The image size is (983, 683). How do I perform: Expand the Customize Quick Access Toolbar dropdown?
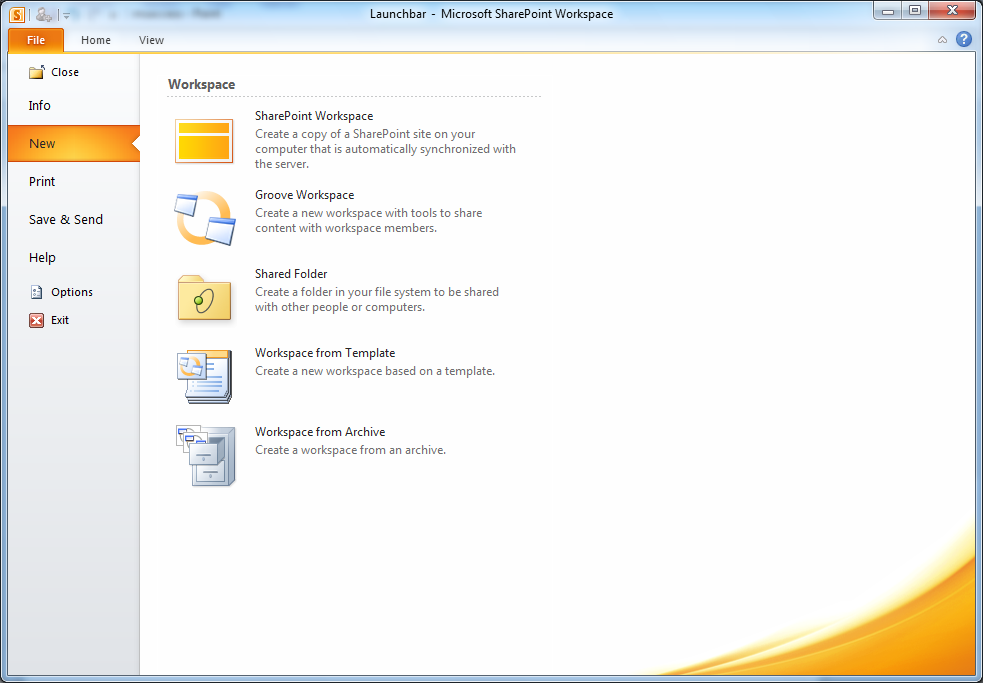point(66,15)
